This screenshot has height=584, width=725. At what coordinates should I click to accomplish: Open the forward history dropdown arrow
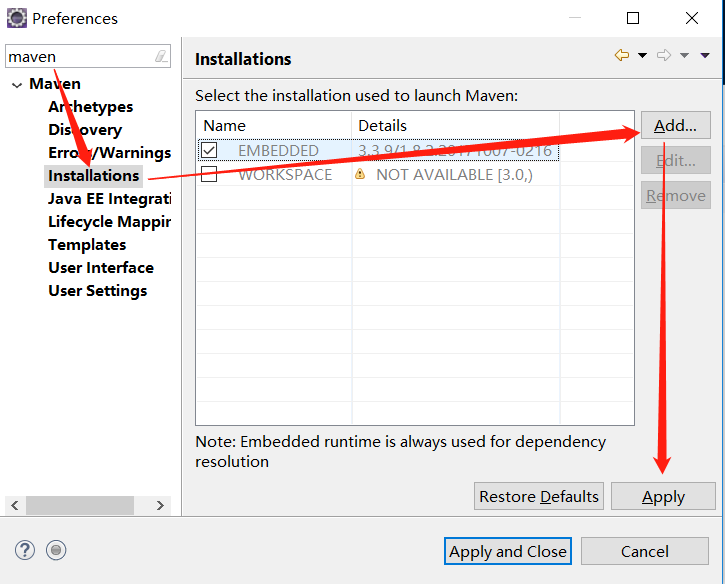pos(684,55)
